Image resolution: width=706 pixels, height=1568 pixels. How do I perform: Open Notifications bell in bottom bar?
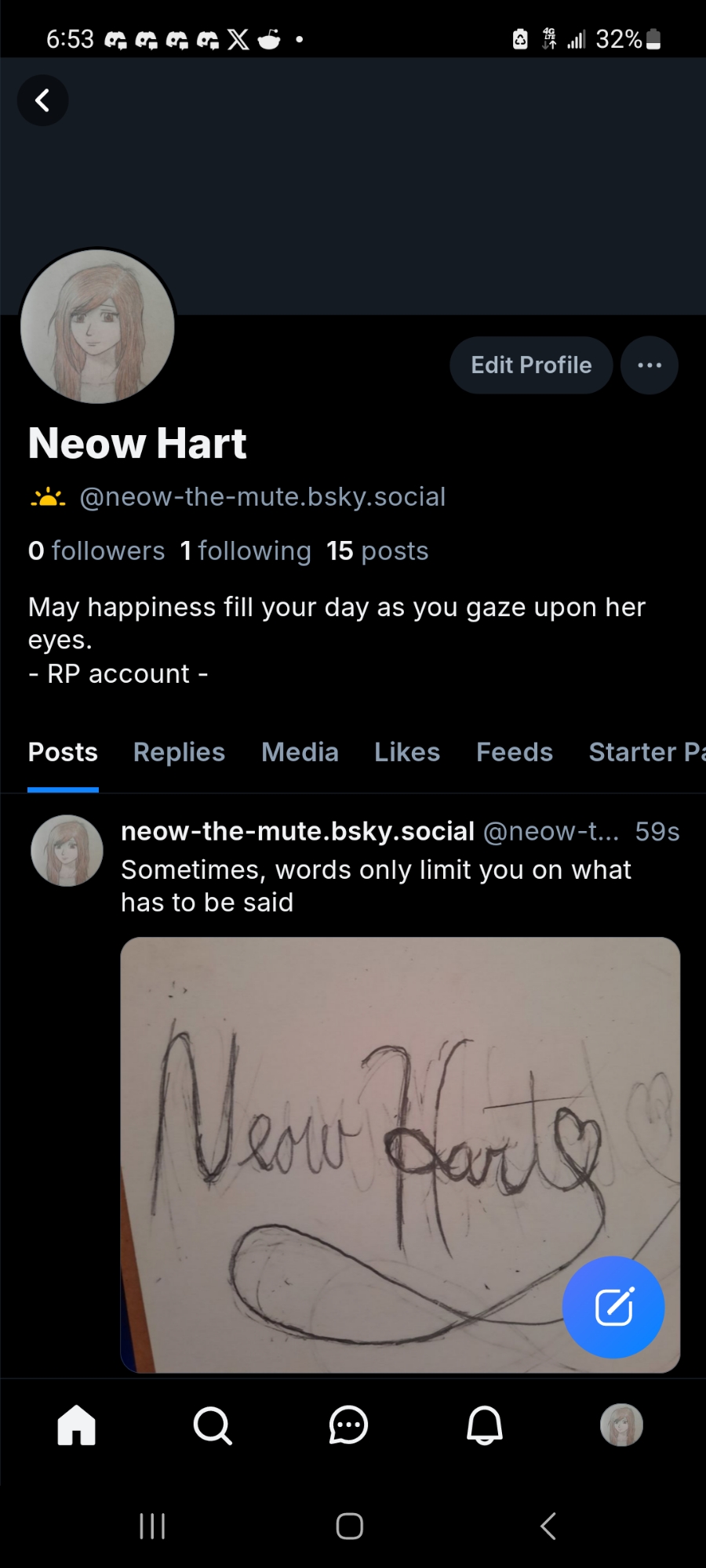(x=485, y=1425)
